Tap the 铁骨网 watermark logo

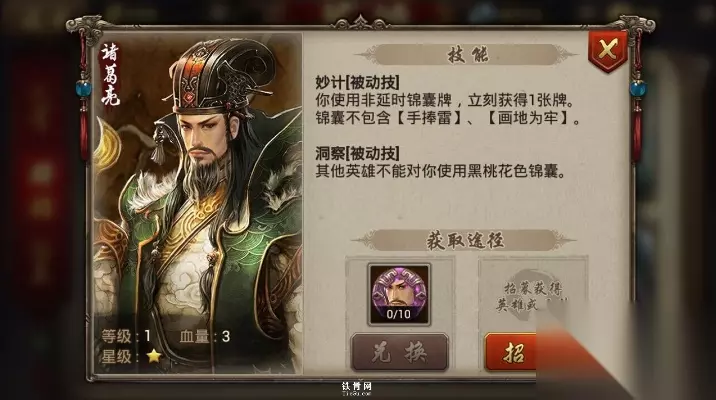pos(357,387)
